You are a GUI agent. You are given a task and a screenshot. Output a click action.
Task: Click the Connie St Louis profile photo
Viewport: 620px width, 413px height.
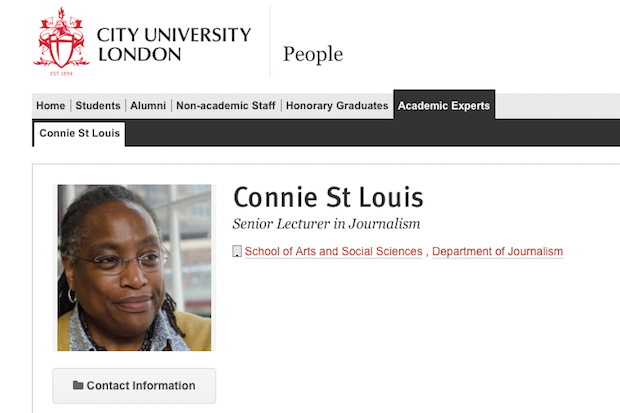click(134, 267)
